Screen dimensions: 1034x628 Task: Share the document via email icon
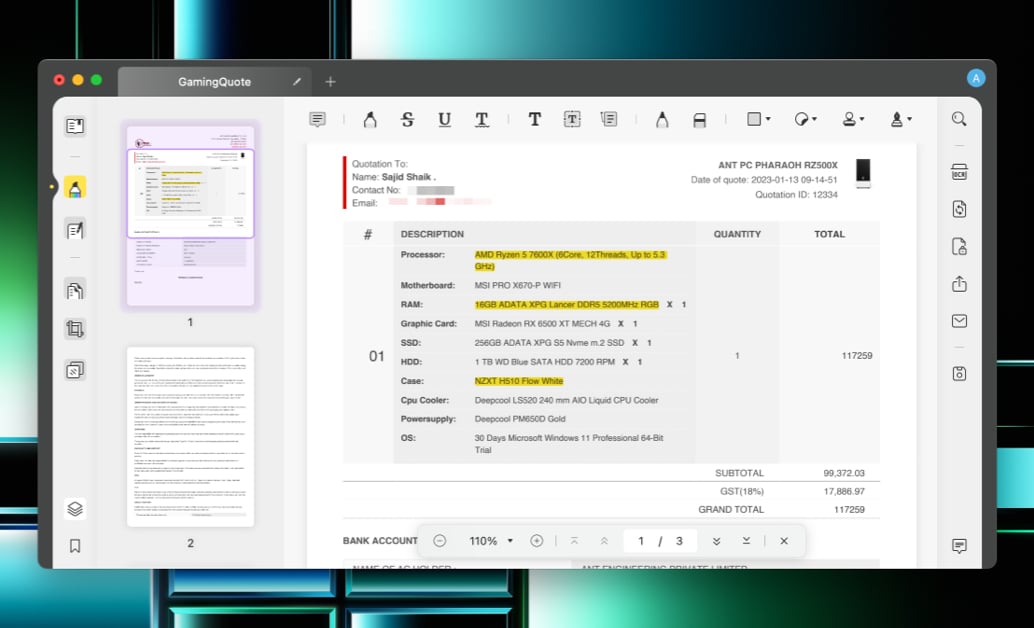[x=959, y=321]
